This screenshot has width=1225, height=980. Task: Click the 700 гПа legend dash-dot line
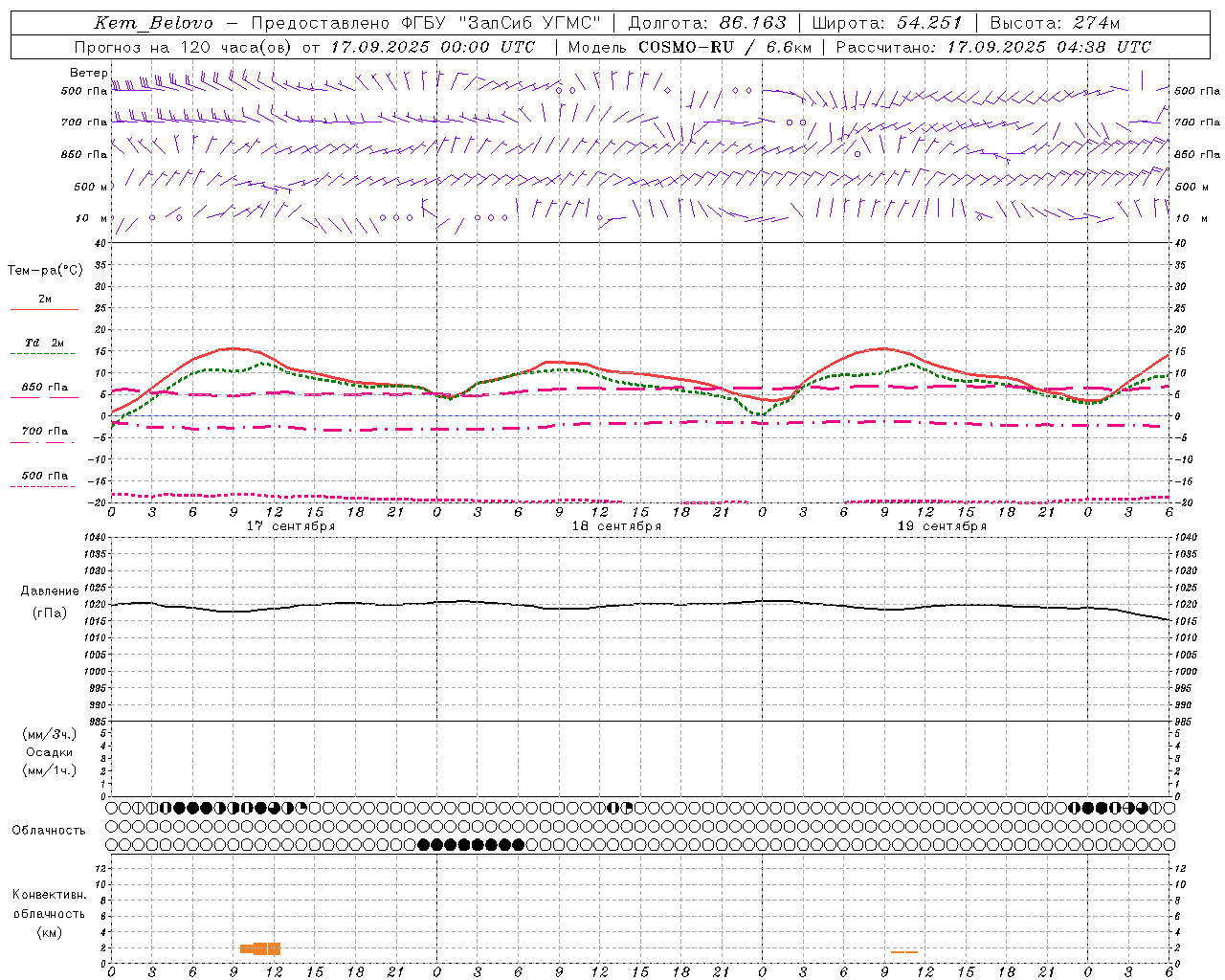(x=44, y=442)
